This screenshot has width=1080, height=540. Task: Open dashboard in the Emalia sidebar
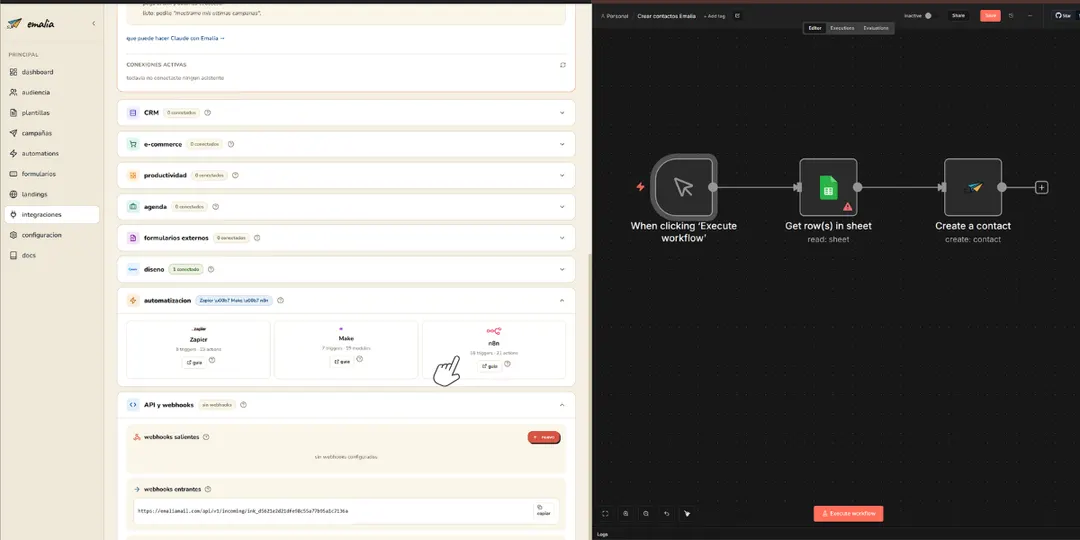tap(37, 72)
